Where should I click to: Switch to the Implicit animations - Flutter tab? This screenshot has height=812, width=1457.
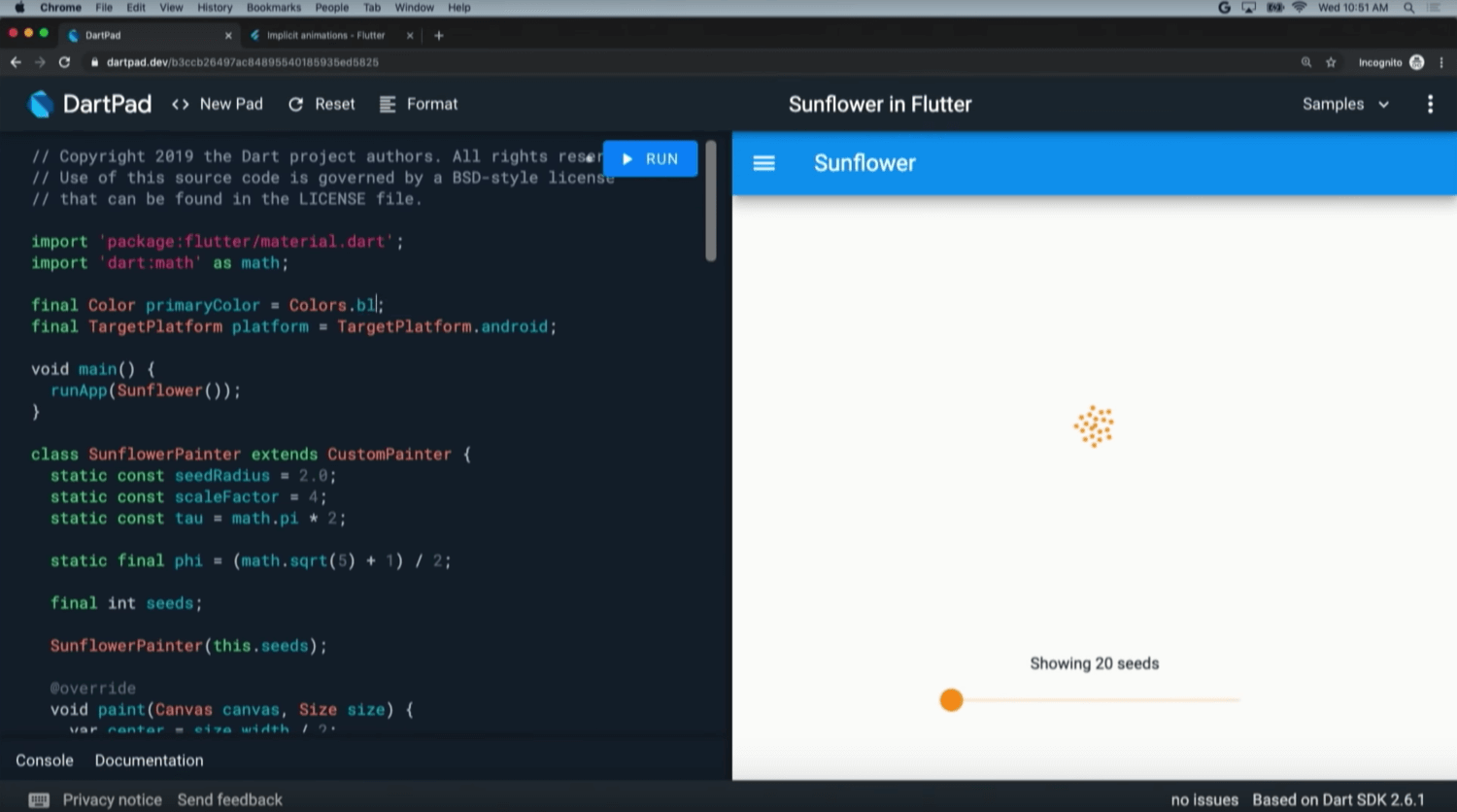[x=325, y=35]
